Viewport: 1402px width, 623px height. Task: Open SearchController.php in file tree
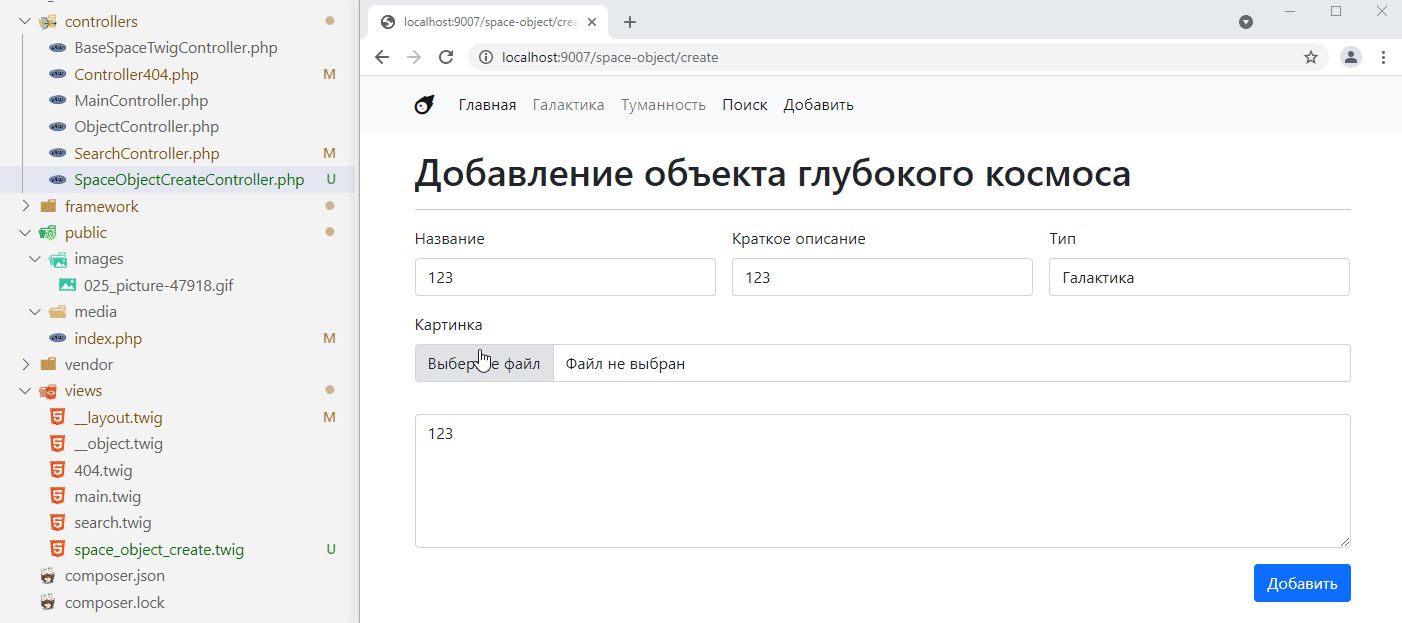[x=146, y=154]
